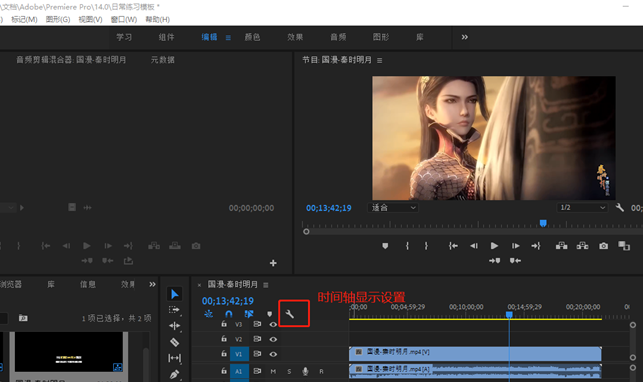Open 窗口(W) menu
This screenshot has width=643, height=382.
(x=124, y=19)
